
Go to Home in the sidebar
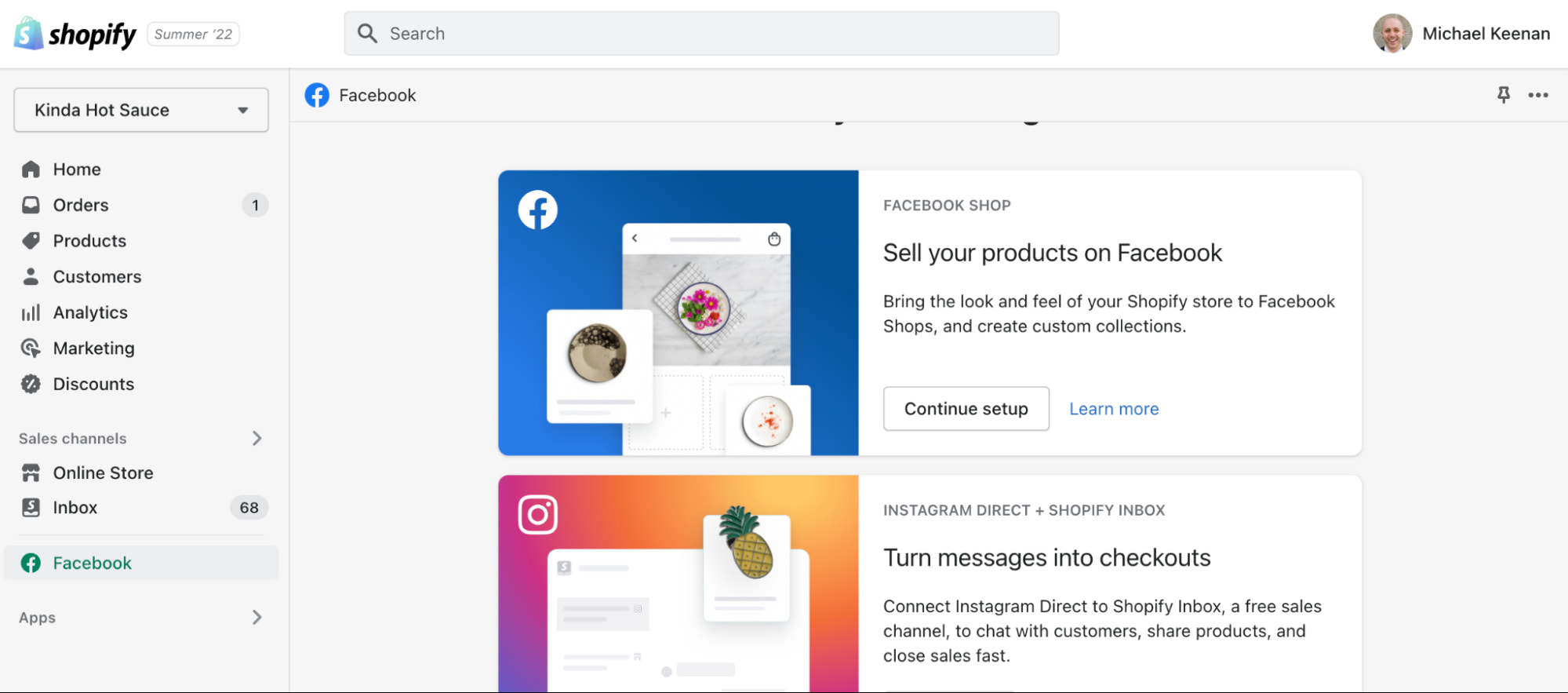[77, 170]
